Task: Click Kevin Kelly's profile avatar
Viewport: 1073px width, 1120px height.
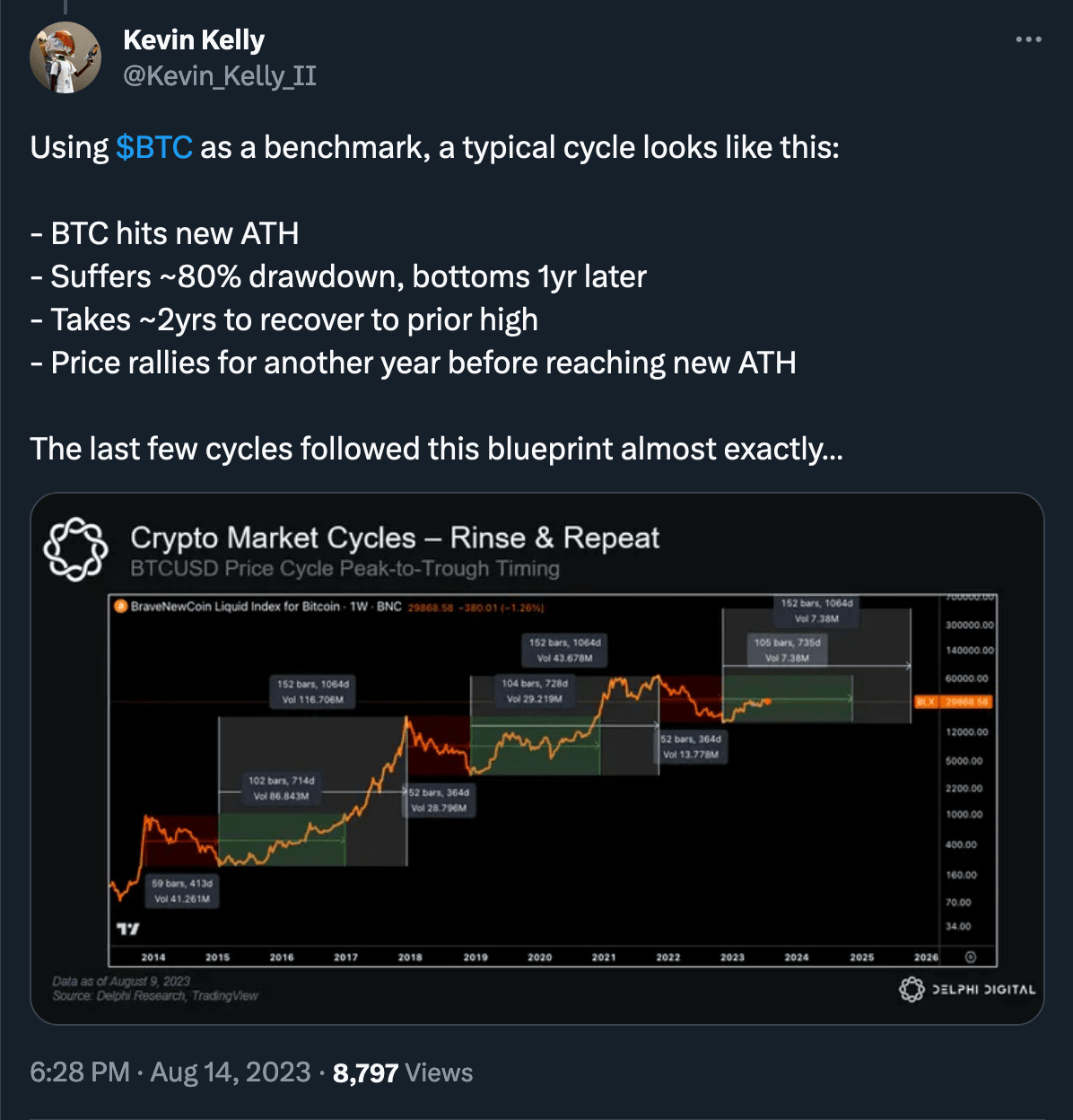Action: pyautogui.click(x=65, y=57)
